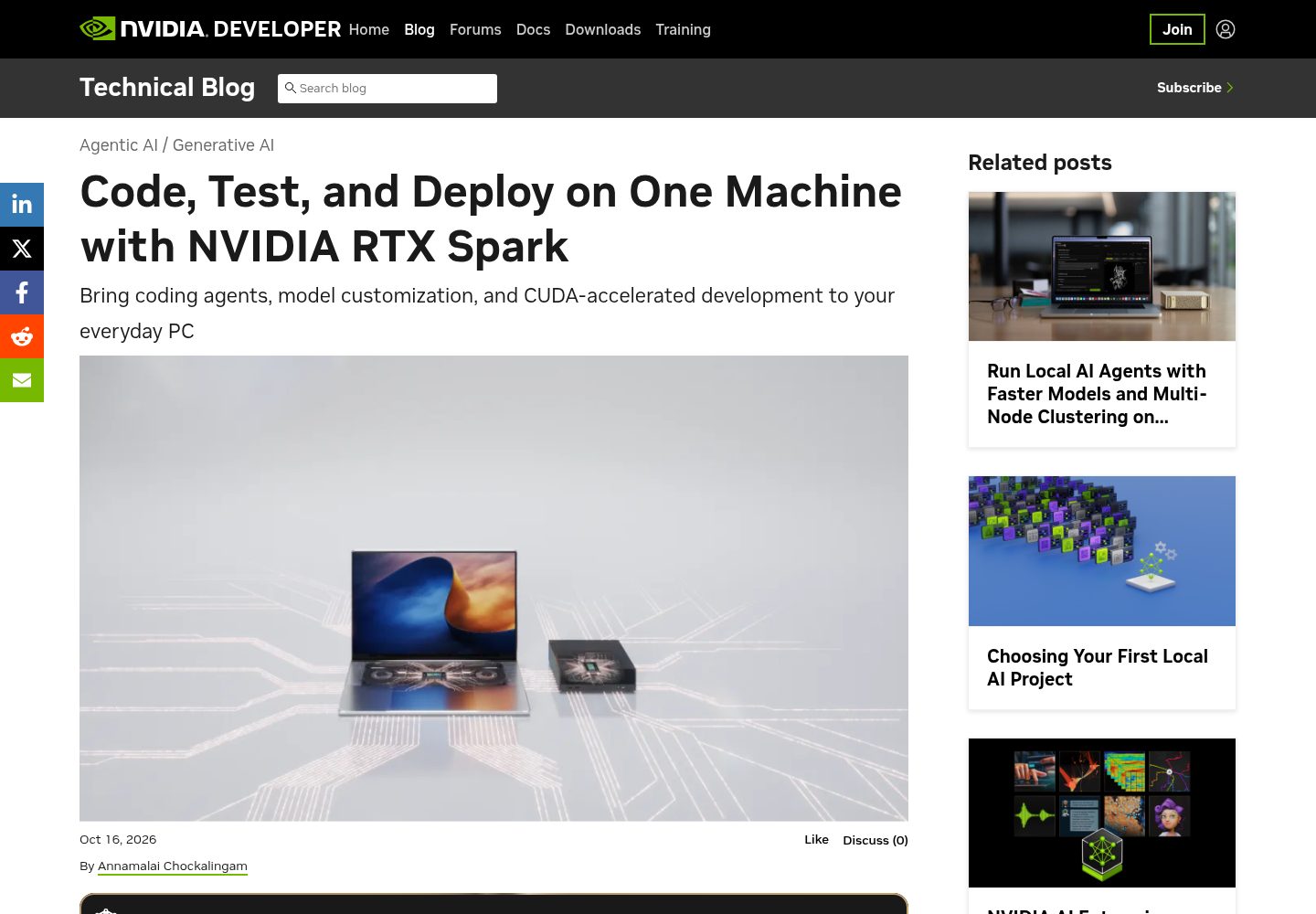This screenshot has width=1316, height=914.
Task: Open the Run Local AI Agents thumbnail
Action: (1102, 266)
